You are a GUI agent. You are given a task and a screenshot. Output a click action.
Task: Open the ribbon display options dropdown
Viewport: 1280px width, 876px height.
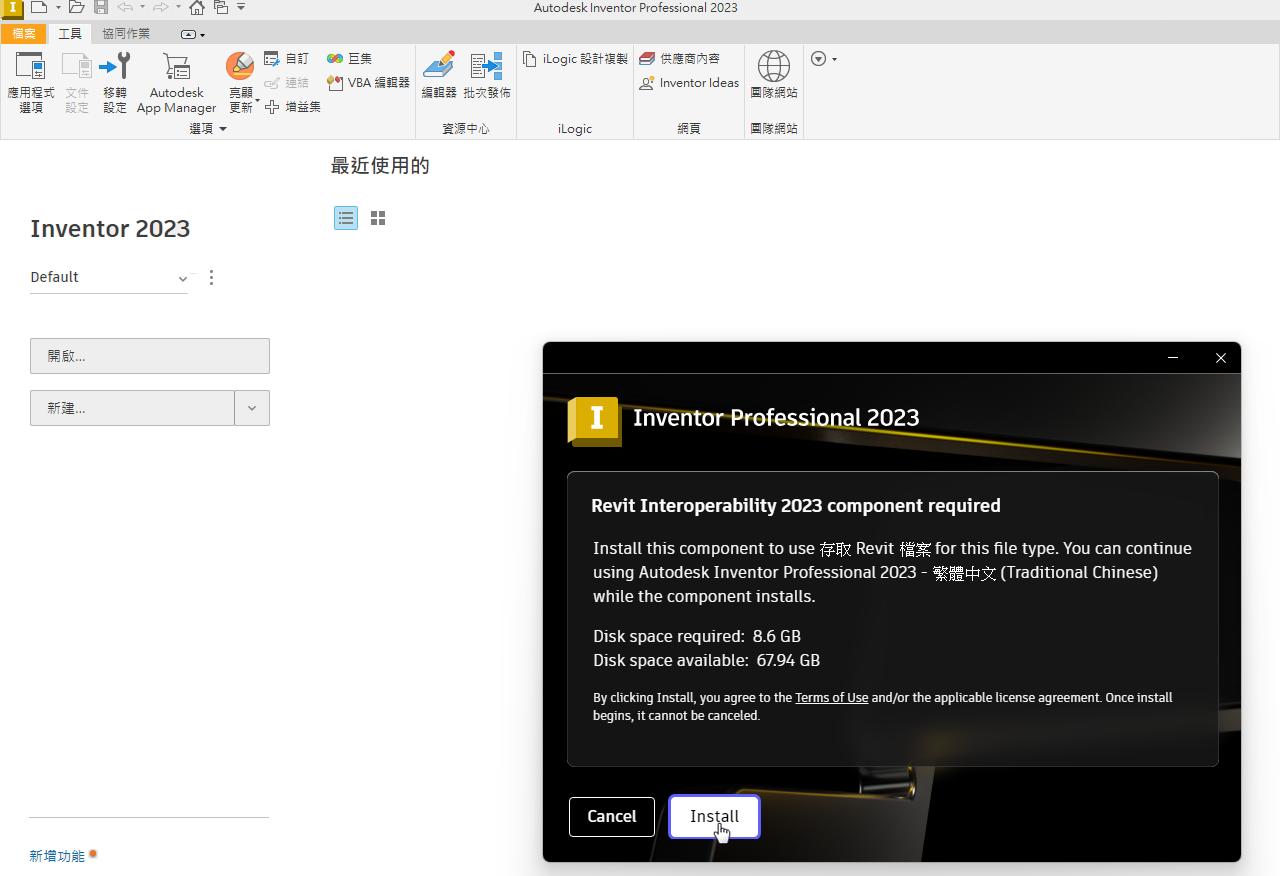(193, 35)
